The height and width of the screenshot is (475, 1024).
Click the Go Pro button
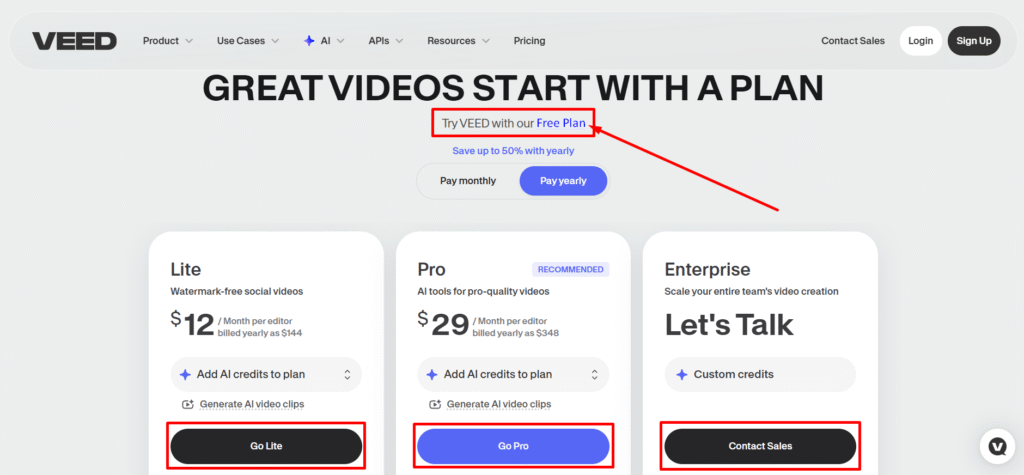point(513,446)
